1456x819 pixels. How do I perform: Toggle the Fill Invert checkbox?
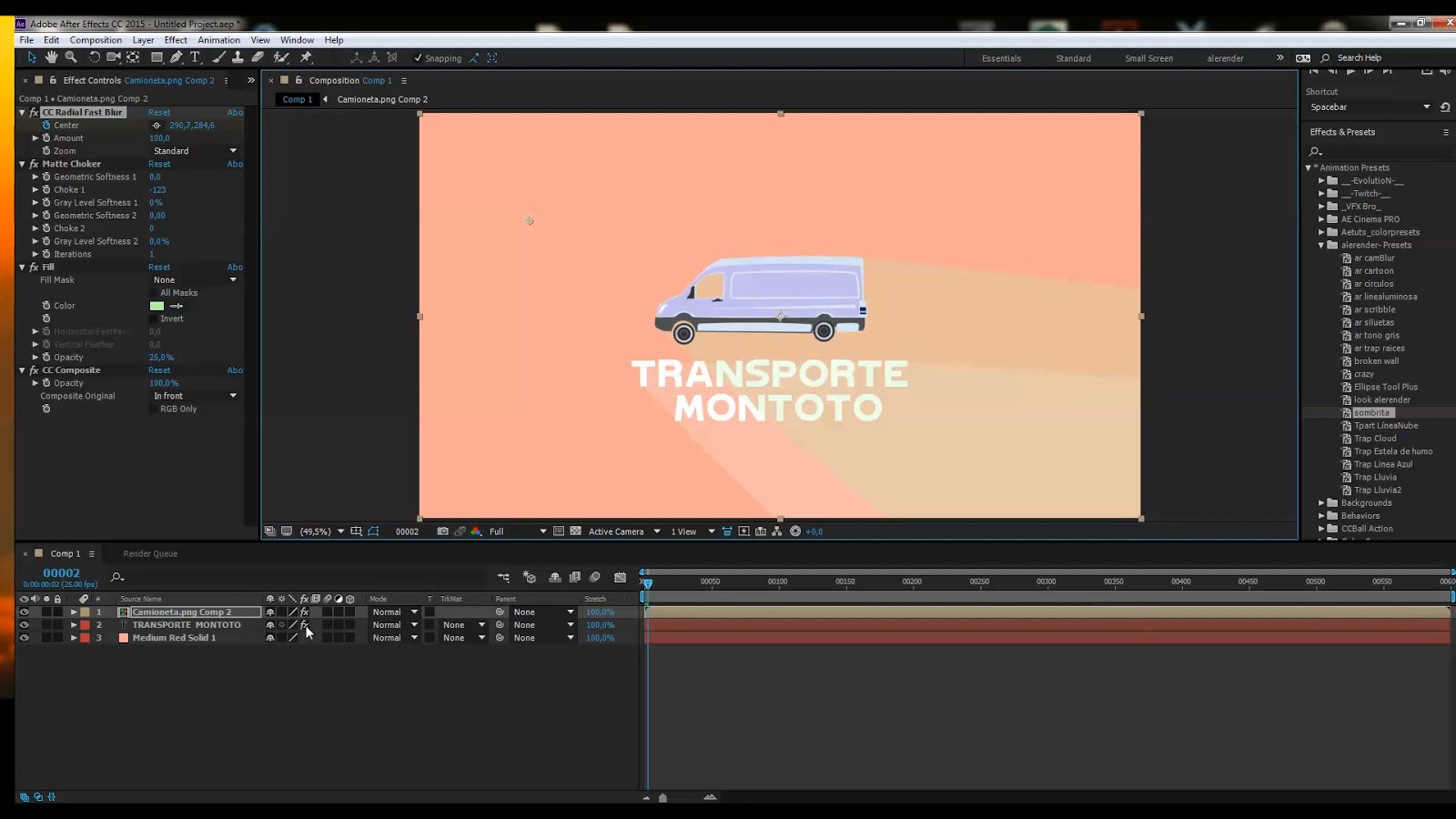154,318
